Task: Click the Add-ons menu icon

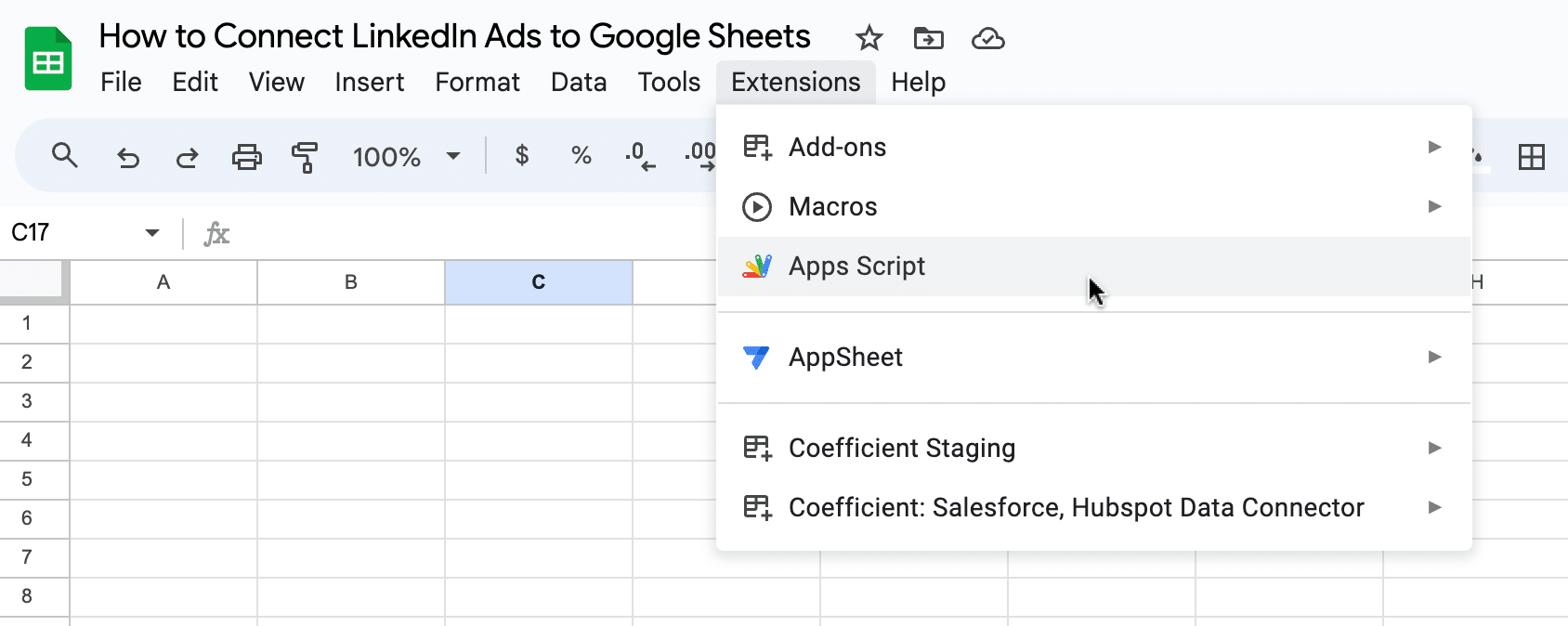Action: point(758,147)
